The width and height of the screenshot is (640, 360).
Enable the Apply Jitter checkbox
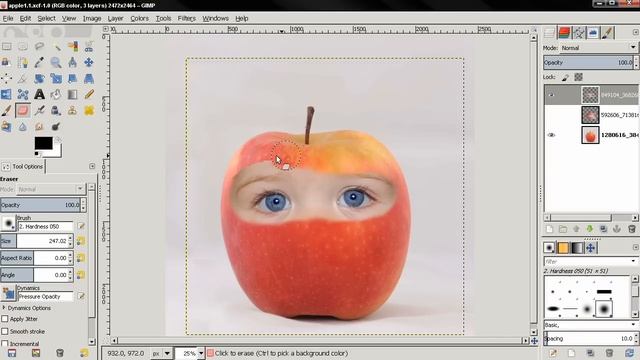click(5, 319)
